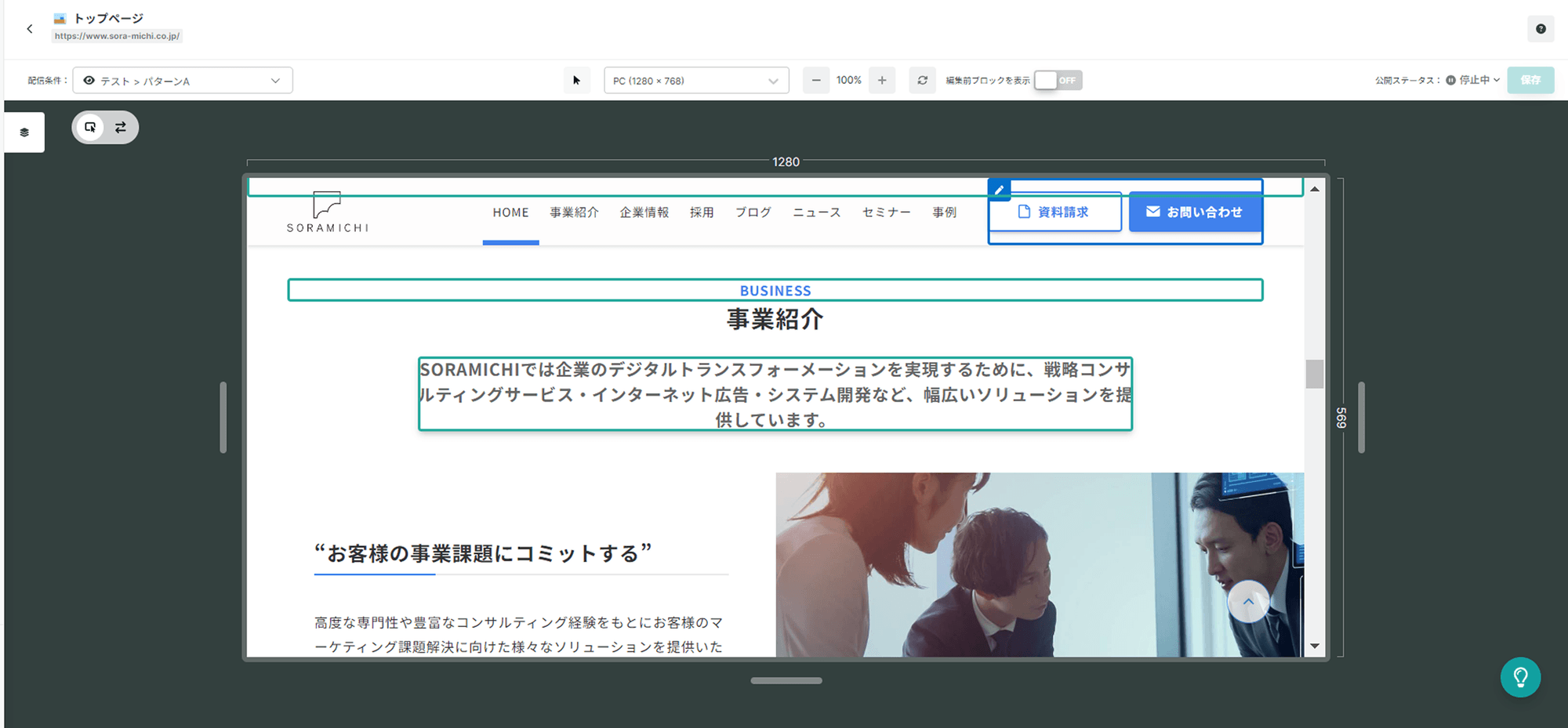Open the 事業紹介 nav item

click(574, 212)
